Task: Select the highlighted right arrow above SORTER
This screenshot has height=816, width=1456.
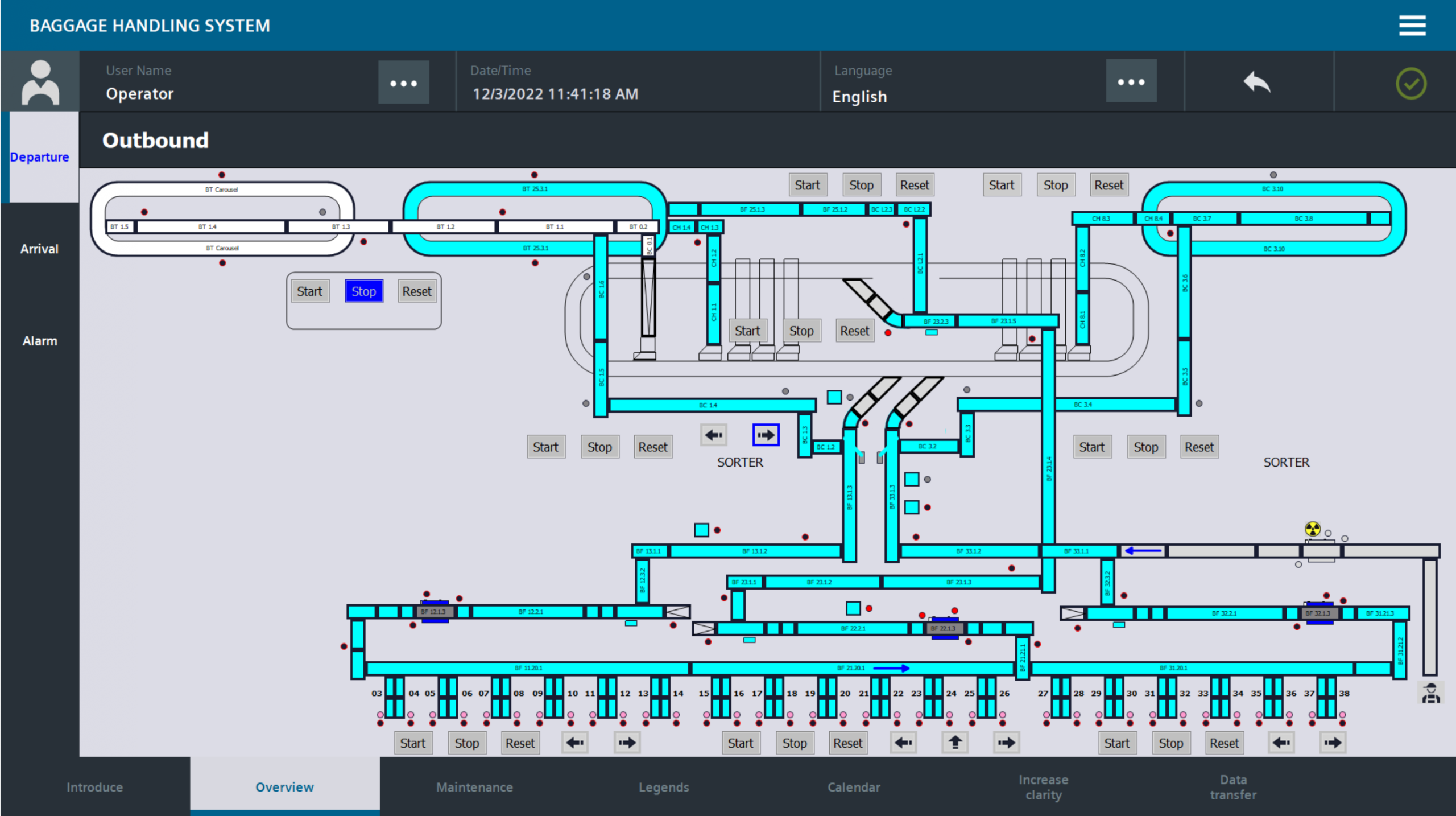Action: pos(766,435)
